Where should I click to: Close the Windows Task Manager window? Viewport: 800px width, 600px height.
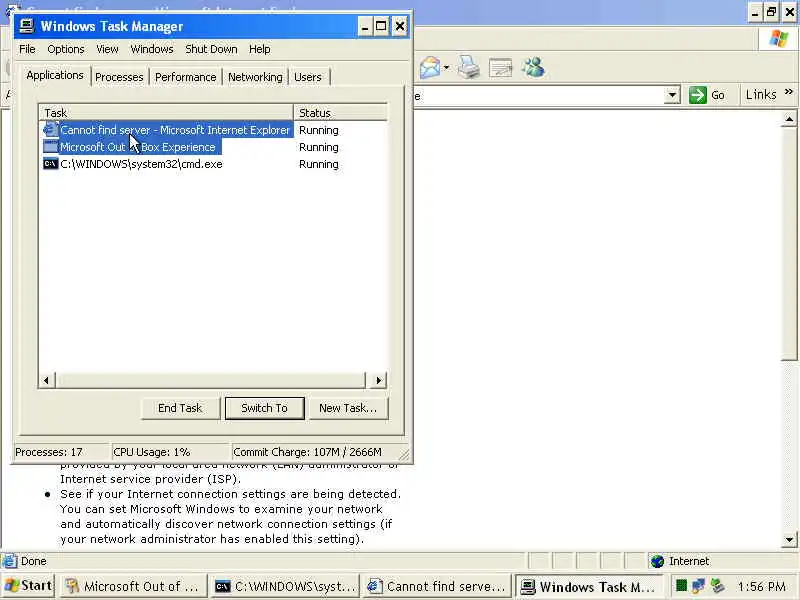[399, 27]
